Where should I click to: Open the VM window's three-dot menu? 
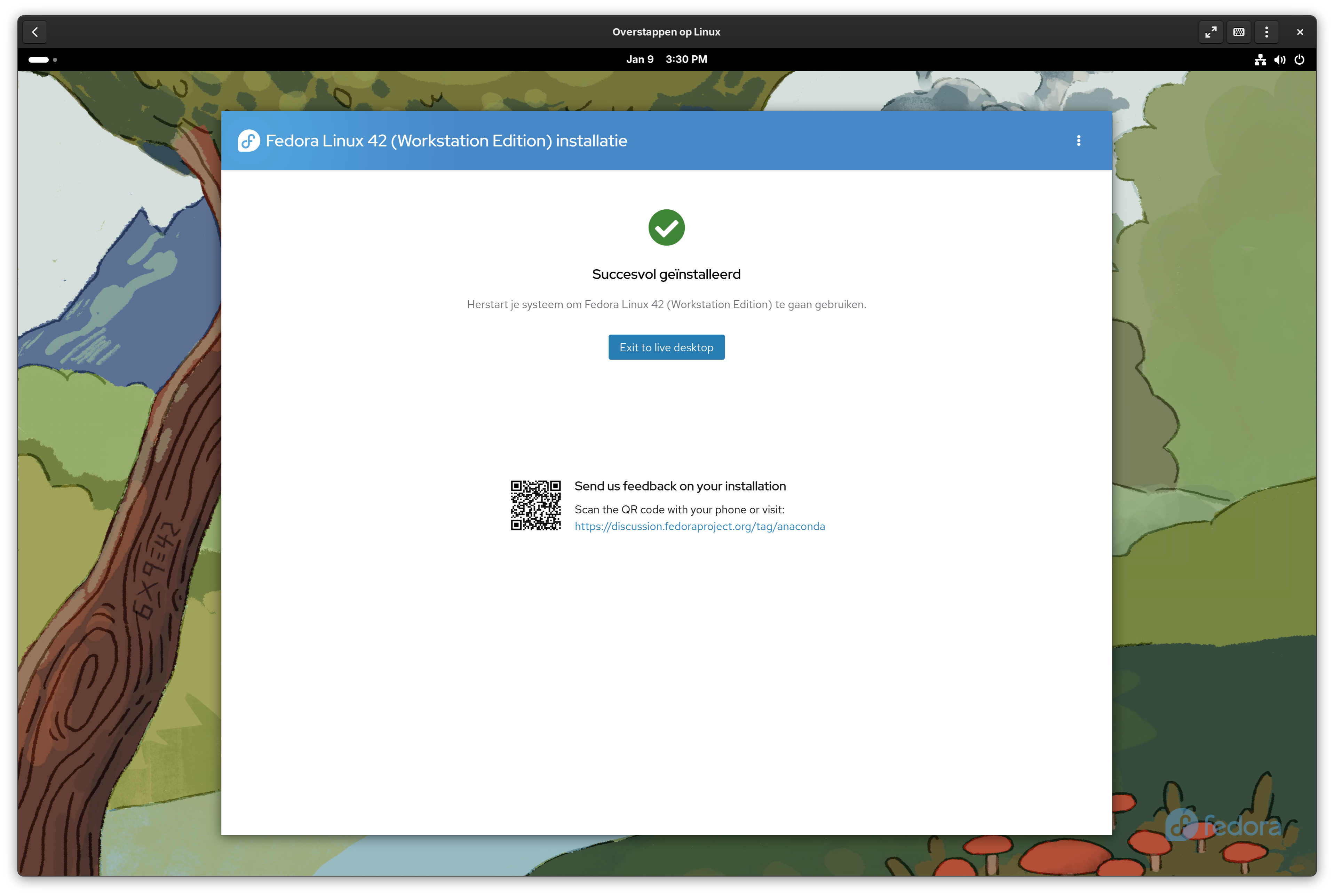coord(1266,32)
